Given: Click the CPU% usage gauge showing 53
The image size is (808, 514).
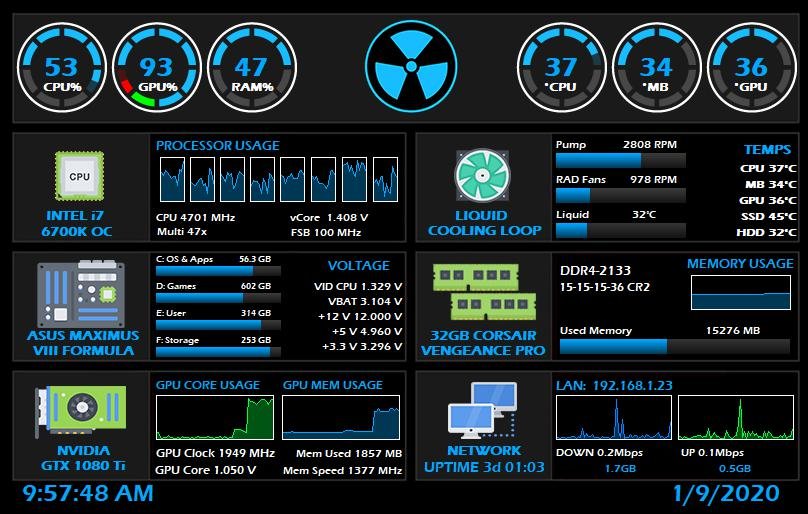Looking at the screenshot, I should [x=61, y=68].
